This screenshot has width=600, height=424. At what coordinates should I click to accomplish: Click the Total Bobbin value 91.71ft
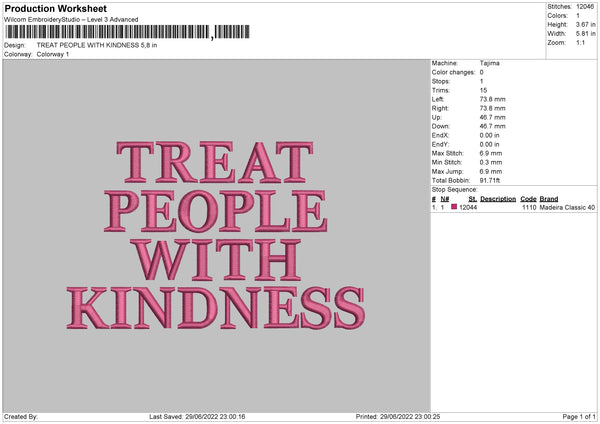pos(490,181)
